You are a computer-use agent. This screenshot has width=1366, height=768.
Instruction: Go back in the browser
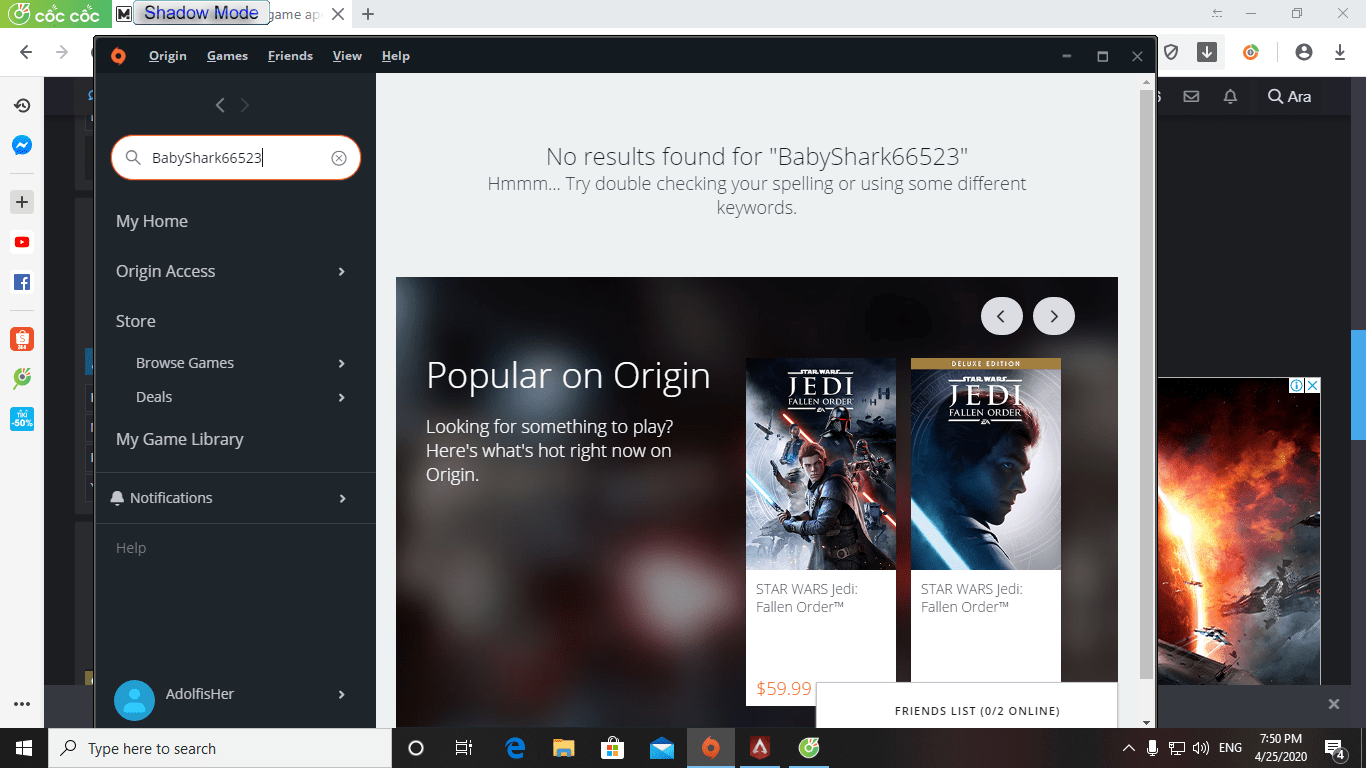[x=26, y=52]
